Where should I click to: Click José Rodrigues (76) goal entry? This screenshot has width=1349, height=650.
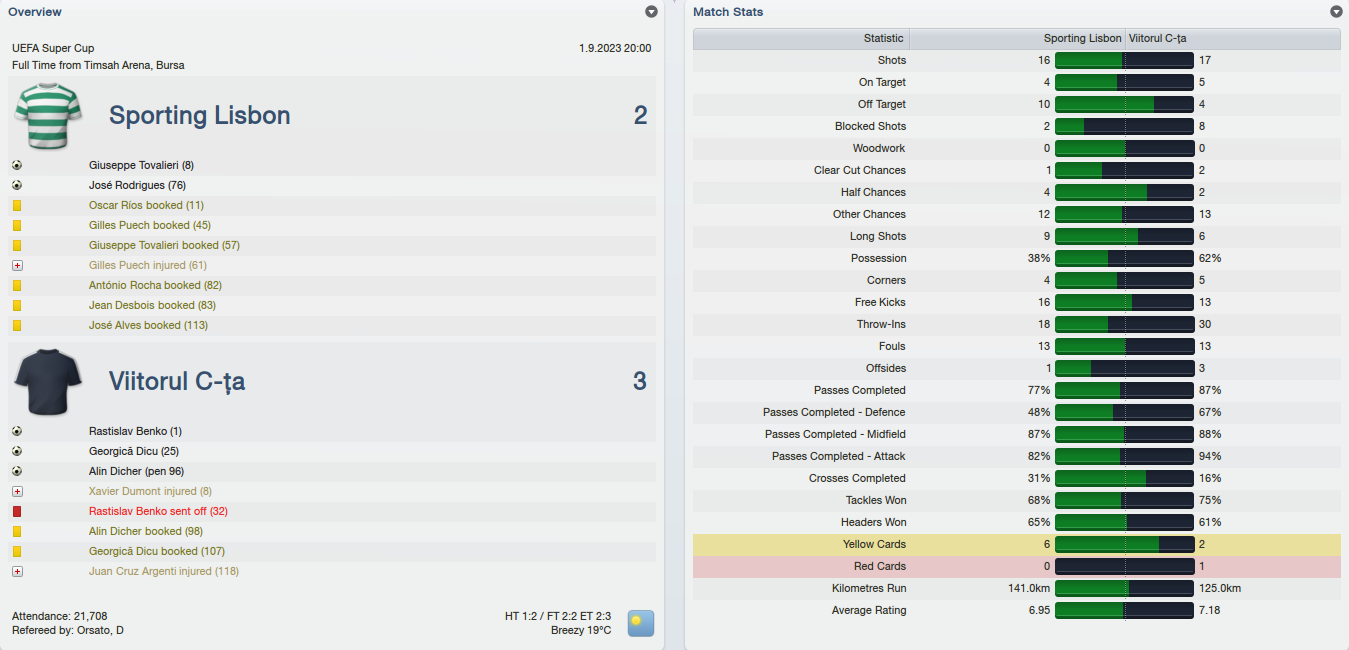(x=137, y=185)
